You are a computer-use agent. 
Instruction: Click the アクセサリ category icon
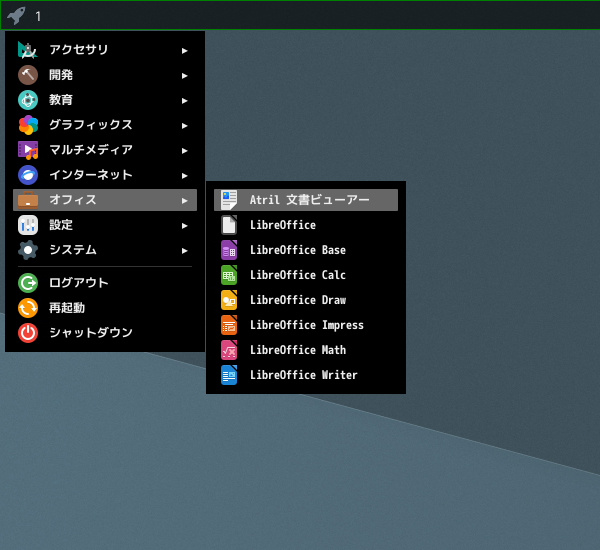pyautogui.click(x=28, y=50)
